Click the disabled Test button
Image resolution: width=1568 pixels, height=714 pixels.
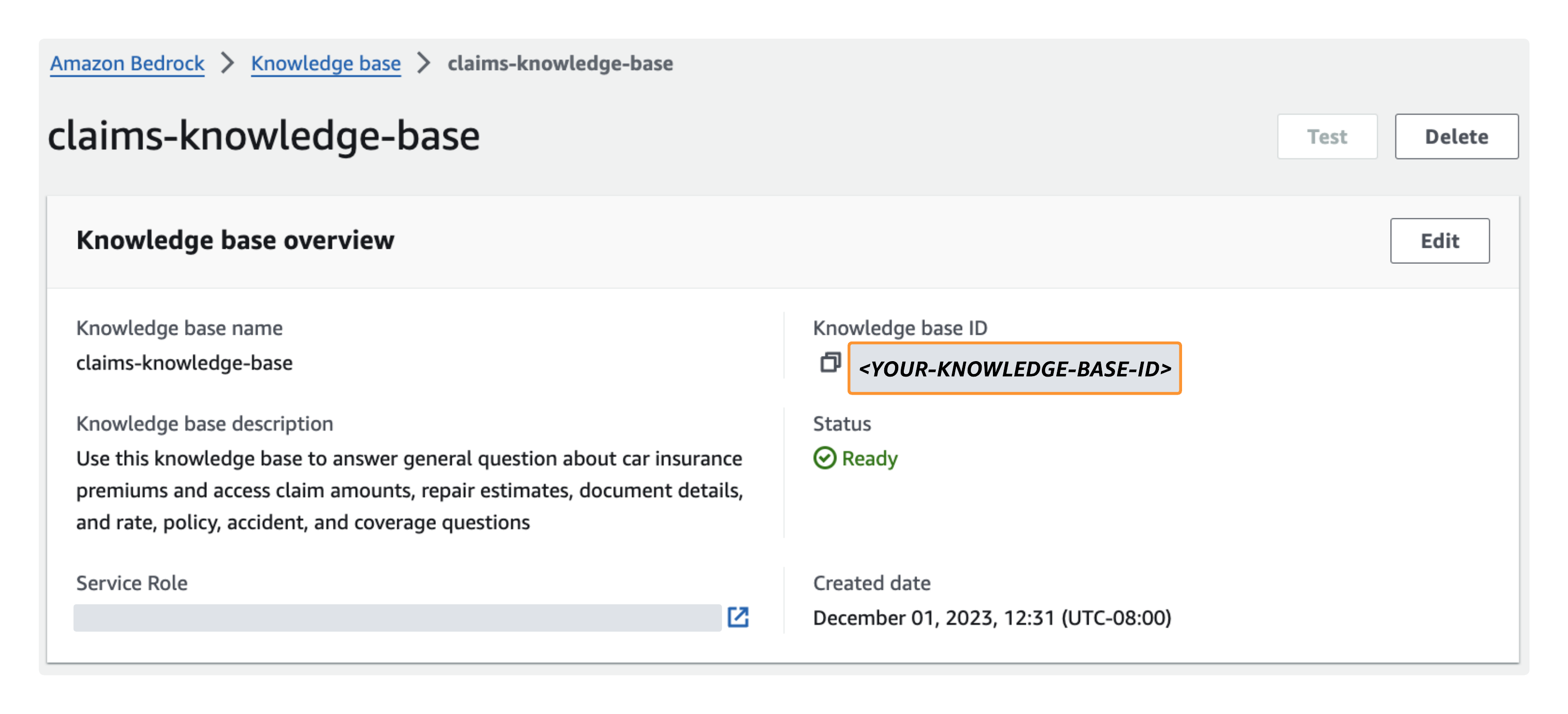pyautogui.click(x=1327, y=137)
